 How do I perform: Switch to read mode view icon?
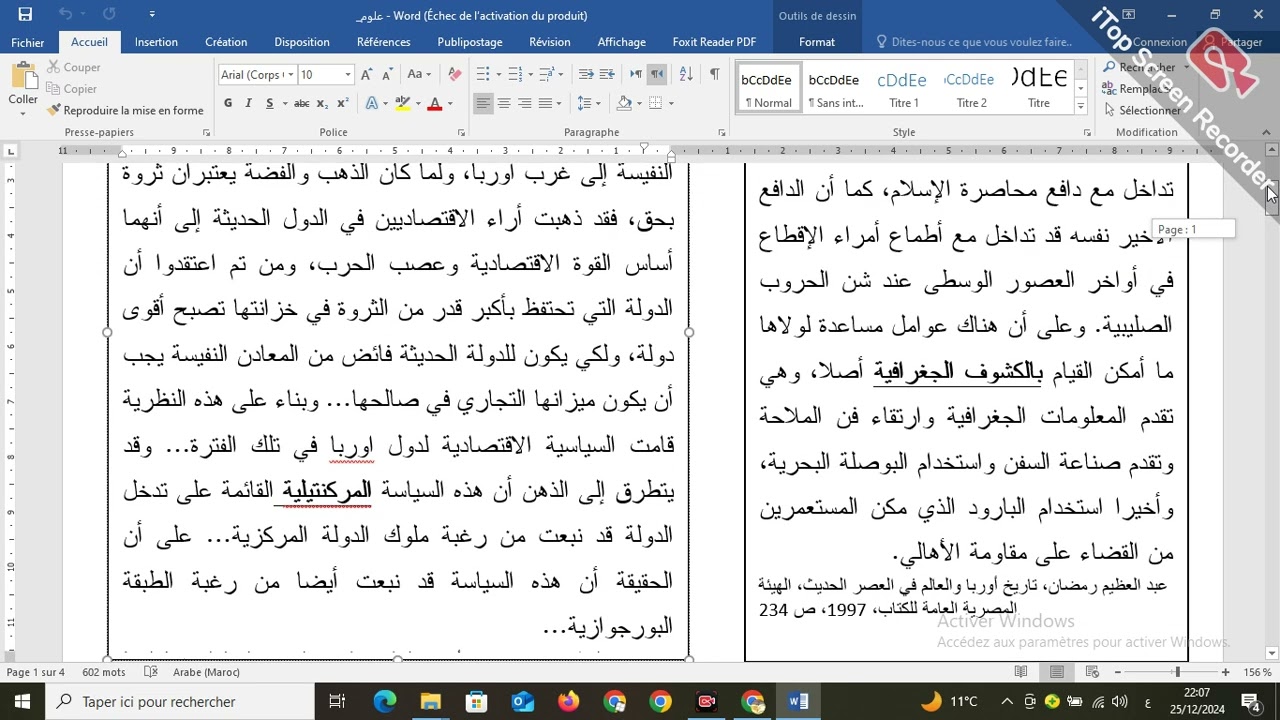click(x=1021, y=672)
